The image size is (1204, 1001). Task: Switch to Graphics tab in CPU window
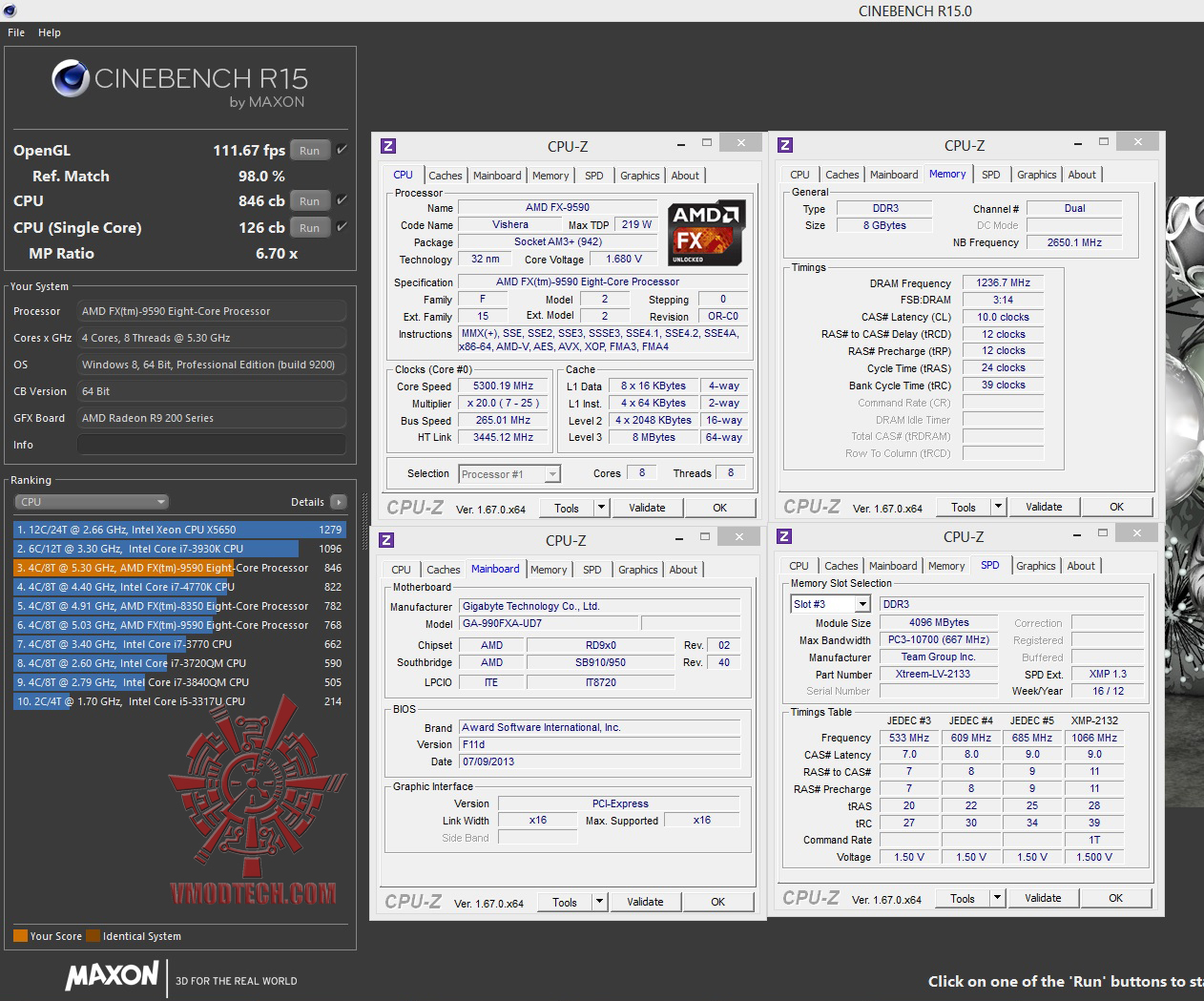click(x=640, y=176)
